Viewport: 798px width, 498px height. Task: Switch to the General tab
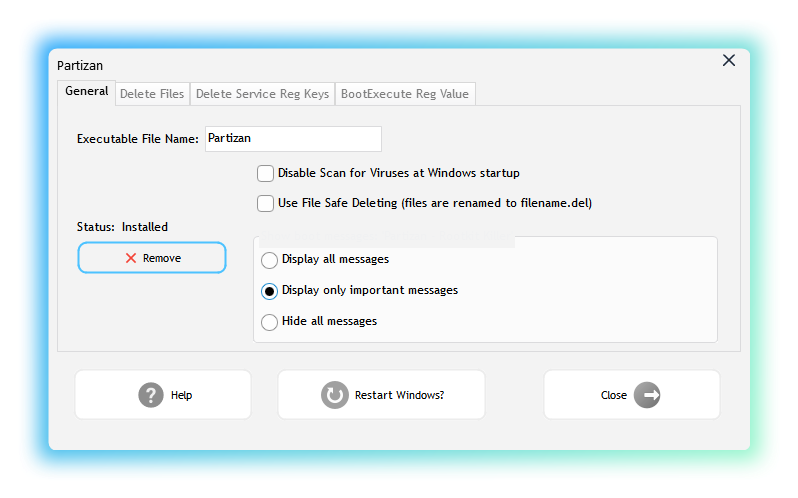87,92
